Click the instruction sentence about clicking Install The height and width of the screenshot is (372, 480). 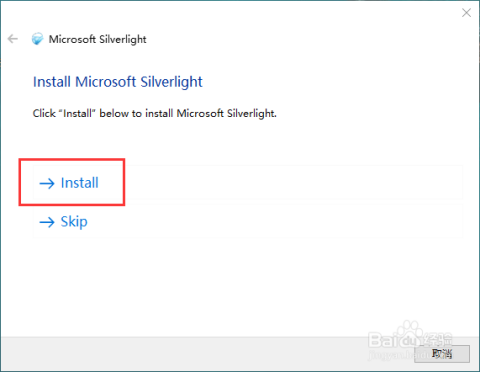(x=155, y=113)
